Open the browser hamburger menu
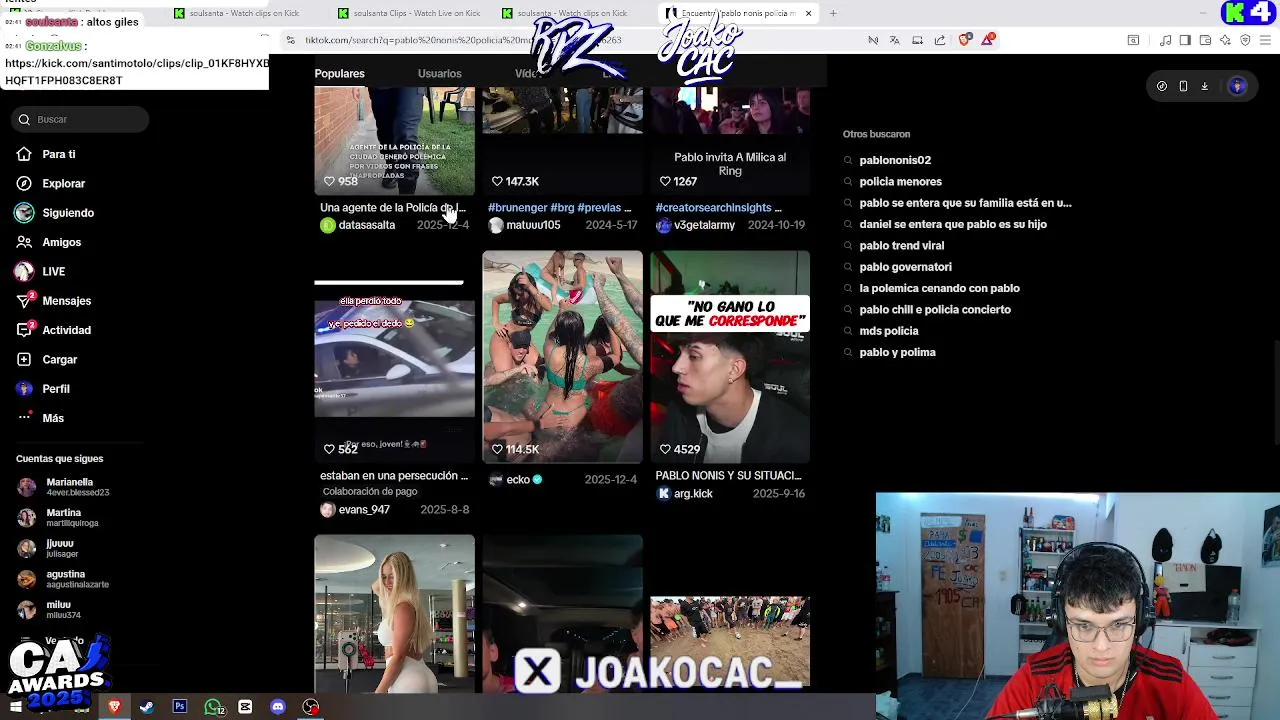Viewport: 1280px width, 720px height. point(1266,40)
